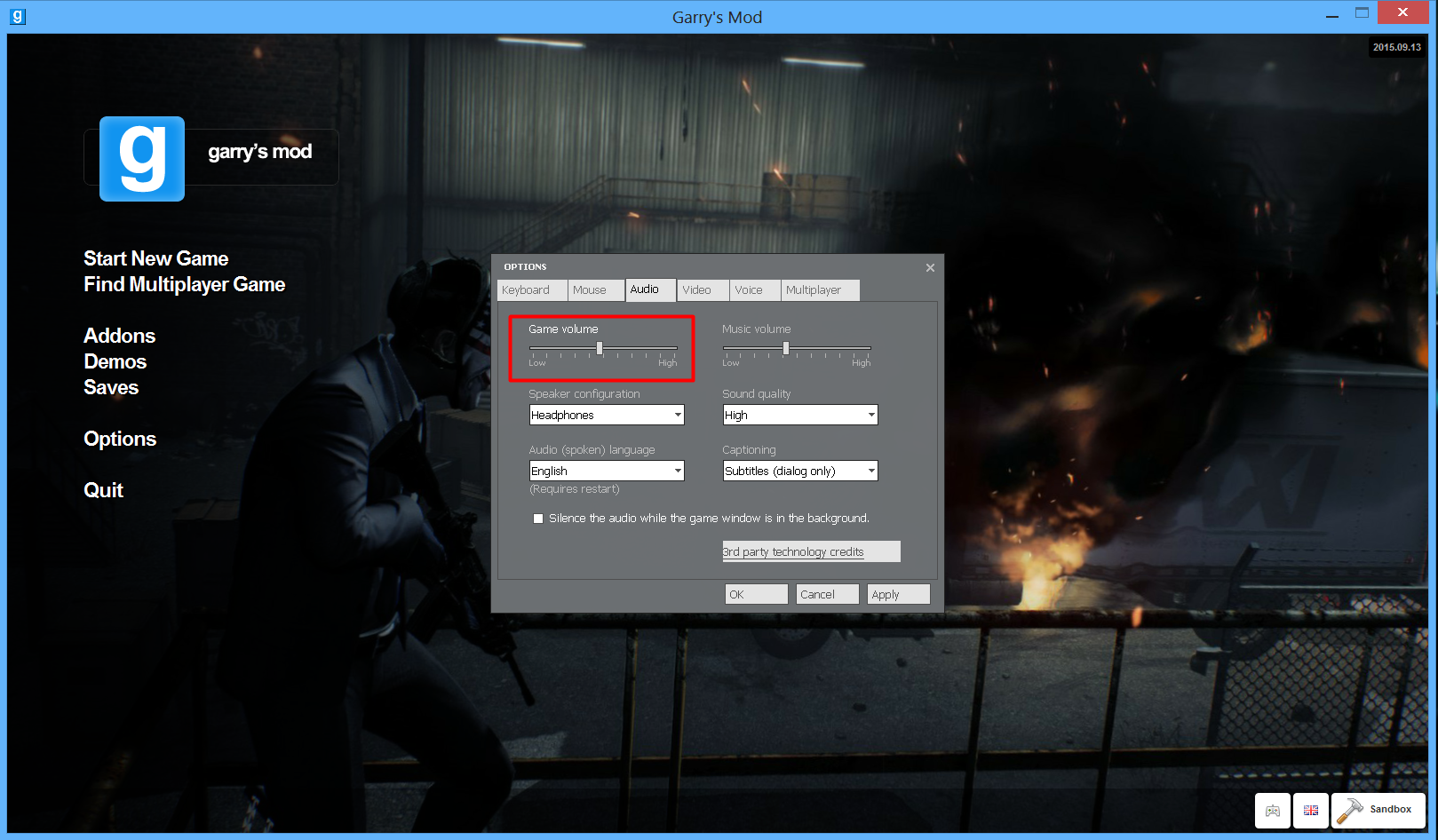This screenshot has width=1438, height=840.
Task: Open the Sound quality dropdown
Action: coord(800,415)
